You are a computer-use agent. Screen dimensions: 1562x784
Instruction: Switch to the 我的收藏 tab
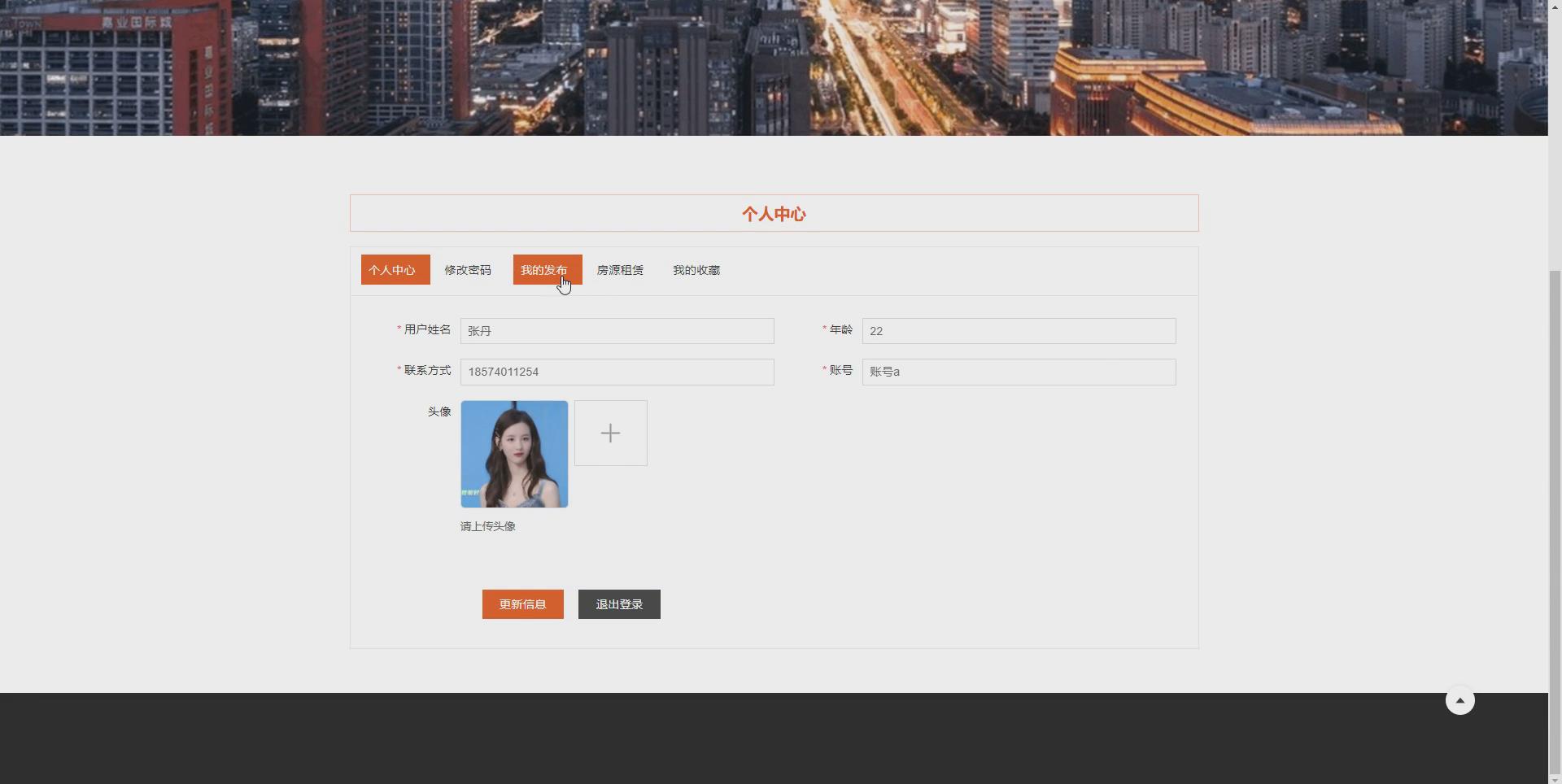coord(696,269)
